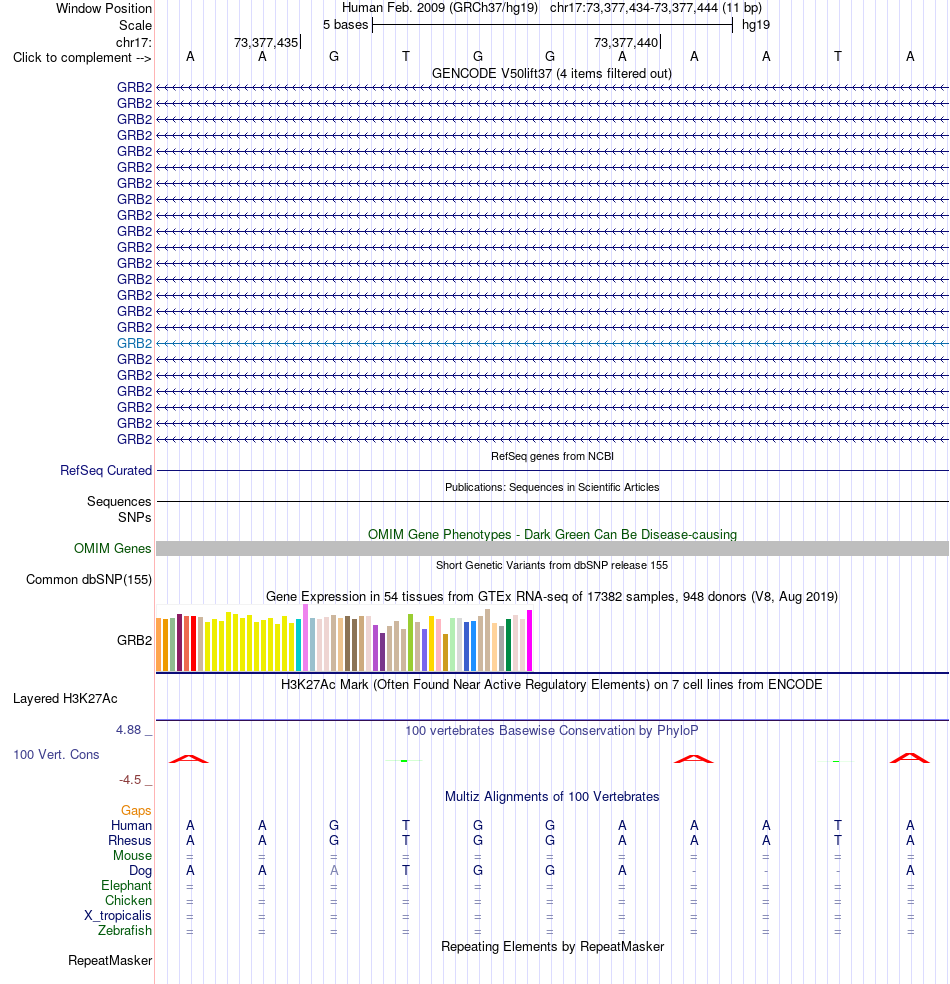Screen dimensions: 950x984
Task: Click the Sequences subtrack label
Action: [x=119, y=501]
